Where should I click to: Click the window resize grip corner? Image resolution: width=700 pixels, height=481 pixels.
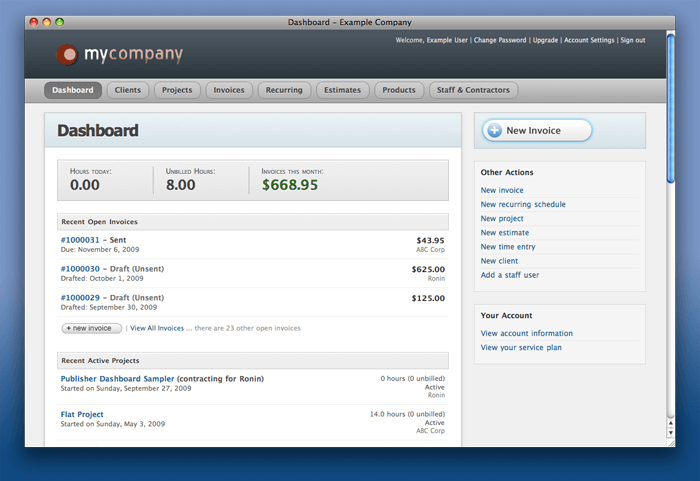[x=671, y=443]
